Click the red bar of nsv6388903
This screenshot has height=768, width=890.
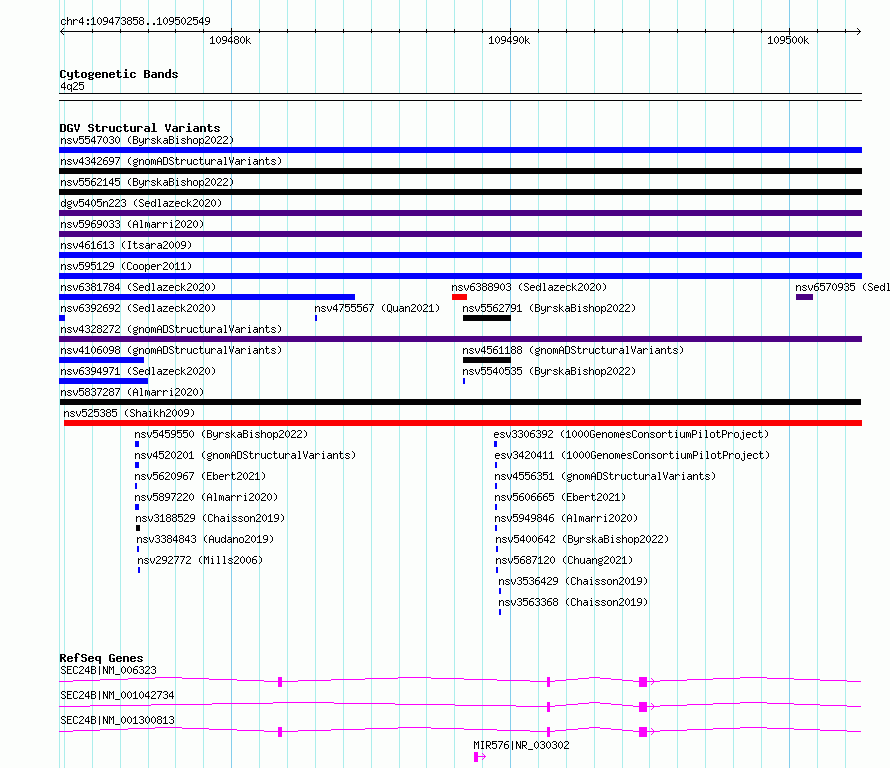point(459,297)
